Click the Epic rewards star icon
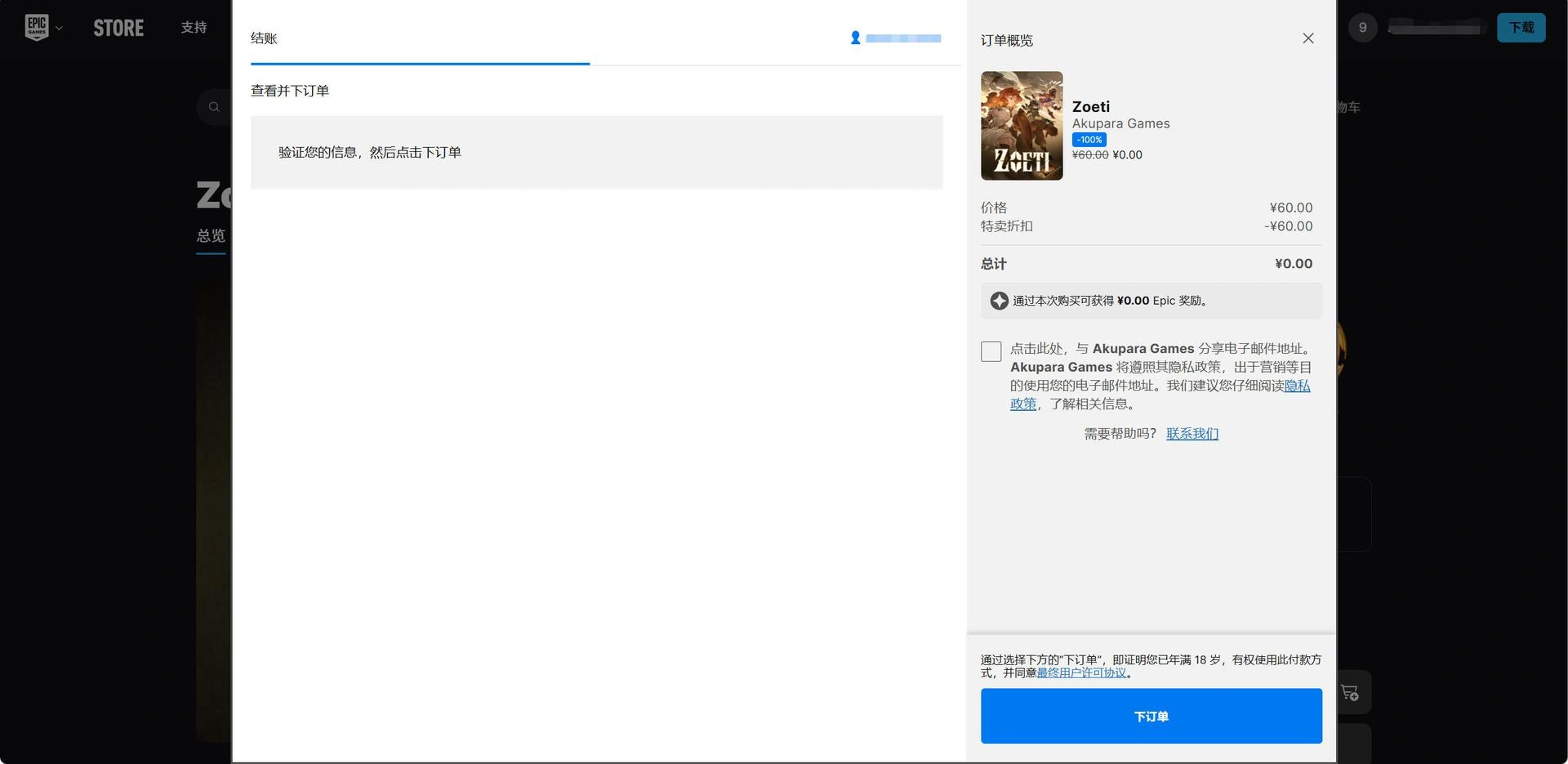This screenshot has height=764, width=1568. click(x=999, y=301)
